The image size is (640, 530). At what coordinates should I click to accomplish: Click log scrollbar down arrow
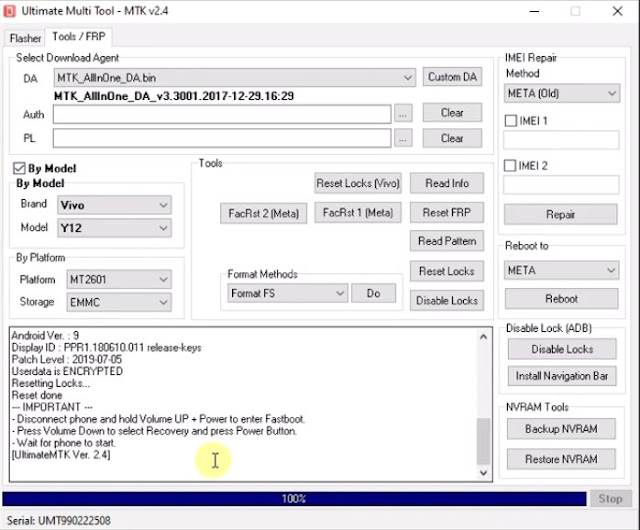(x=484, y=473)
